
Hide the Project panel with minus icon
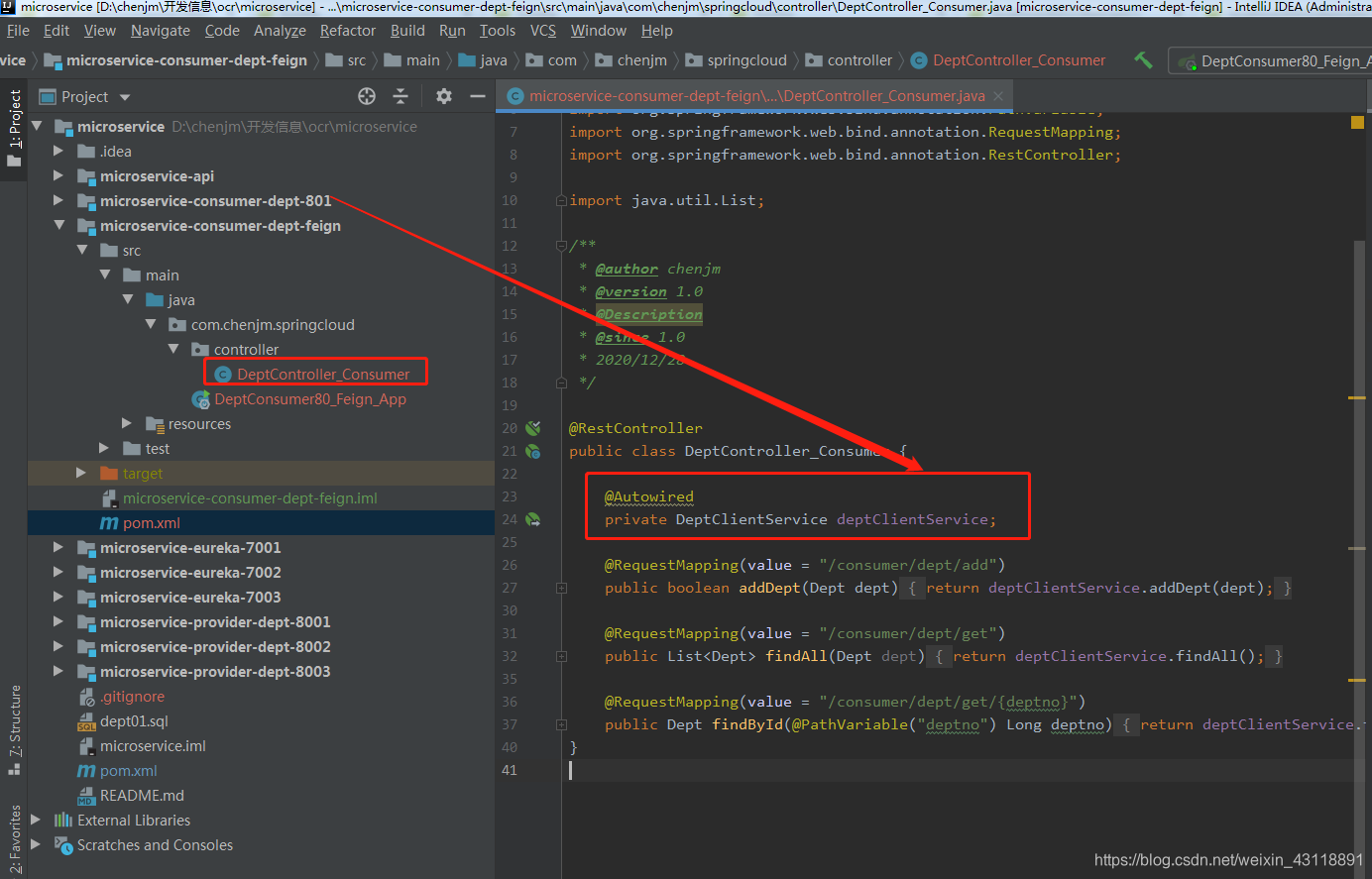click(x=478, y=96)
